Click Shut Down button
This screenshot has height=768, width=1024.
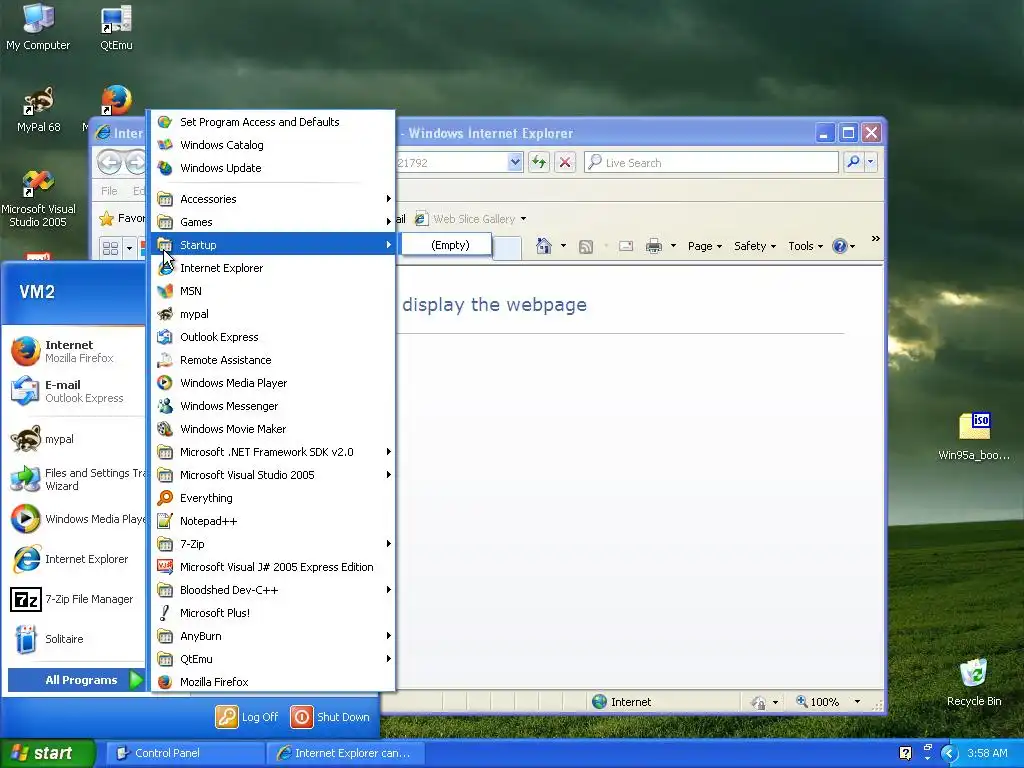(330, 717)
